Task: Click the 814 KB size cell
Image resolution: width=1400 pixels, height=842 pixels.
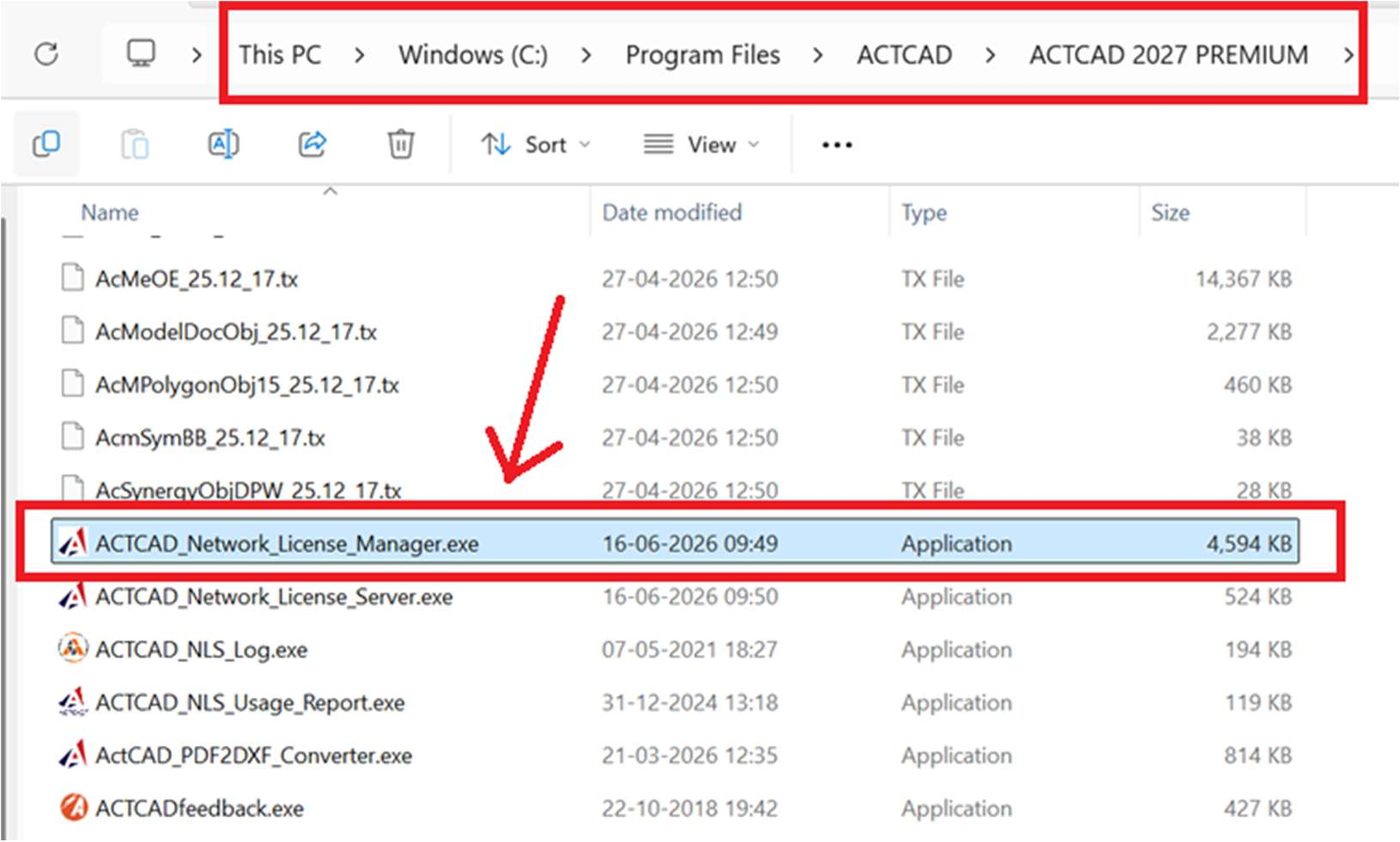Action: (1257, 757)
